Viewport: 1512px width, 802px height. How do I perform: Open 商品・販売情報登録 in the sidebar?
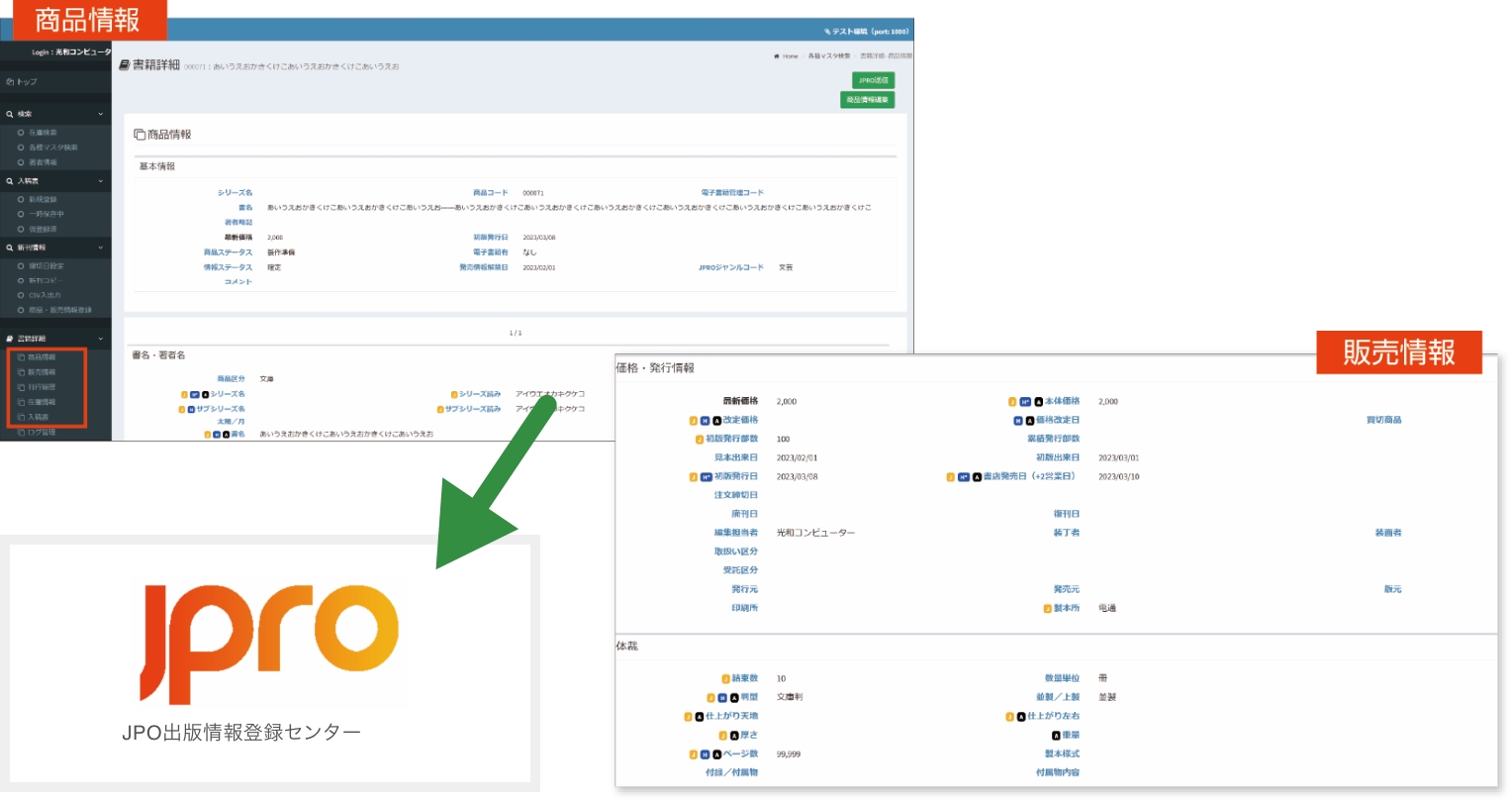click(x=59, y=310)
